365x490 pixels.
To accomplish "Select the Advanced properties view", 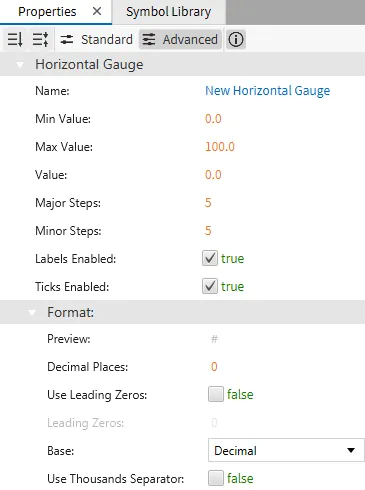I will tap(180, 40).
